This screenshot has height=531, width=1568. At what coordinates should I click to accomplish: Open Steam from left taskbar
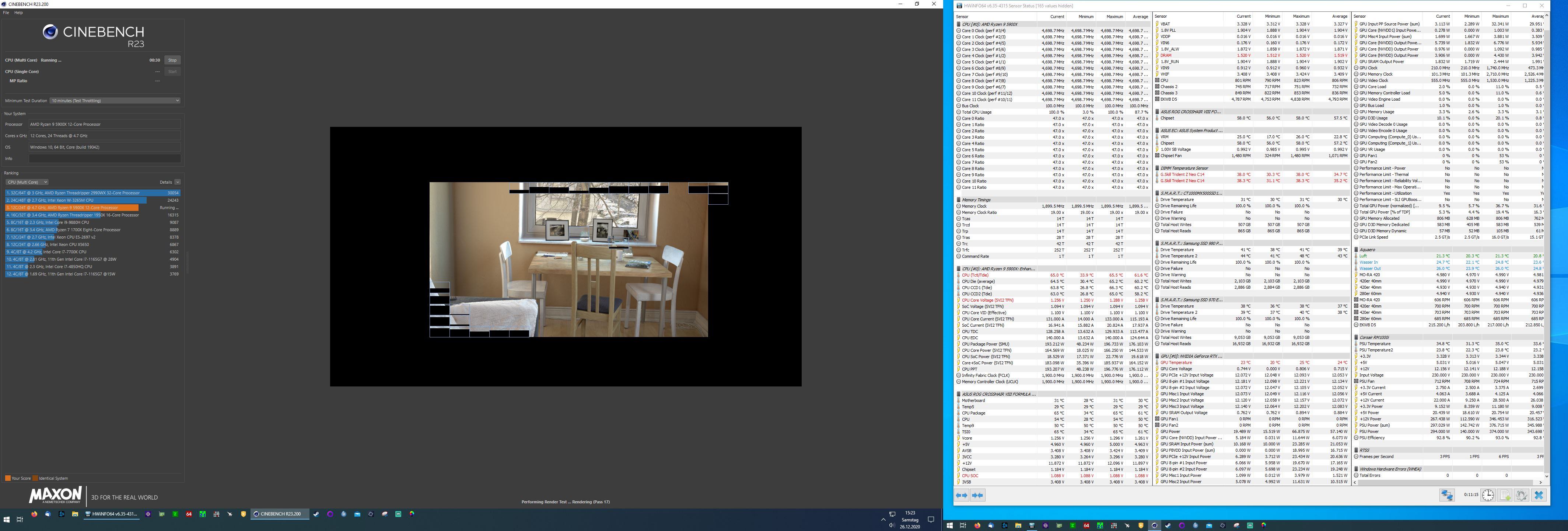(x=316, y=514)
